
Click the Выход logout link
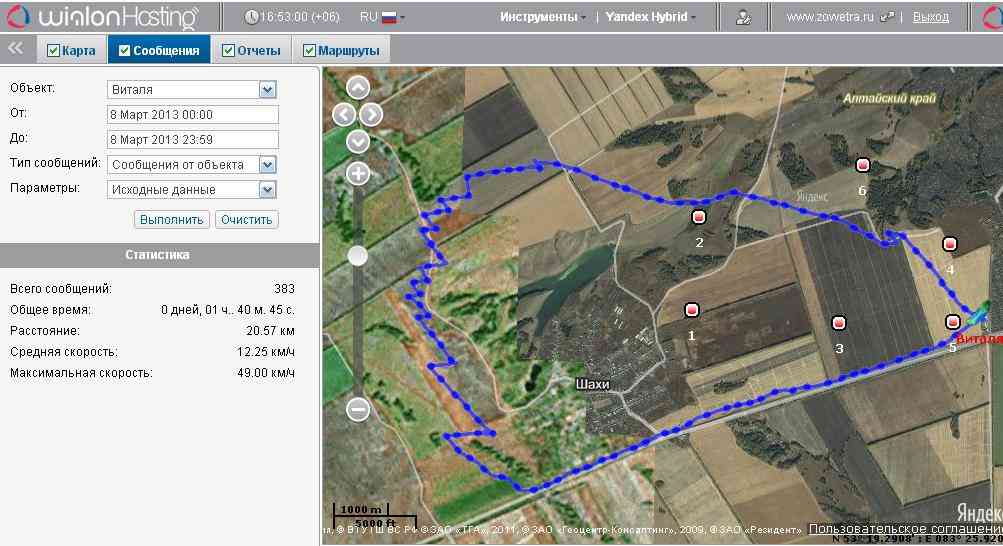tap(931, 17)
